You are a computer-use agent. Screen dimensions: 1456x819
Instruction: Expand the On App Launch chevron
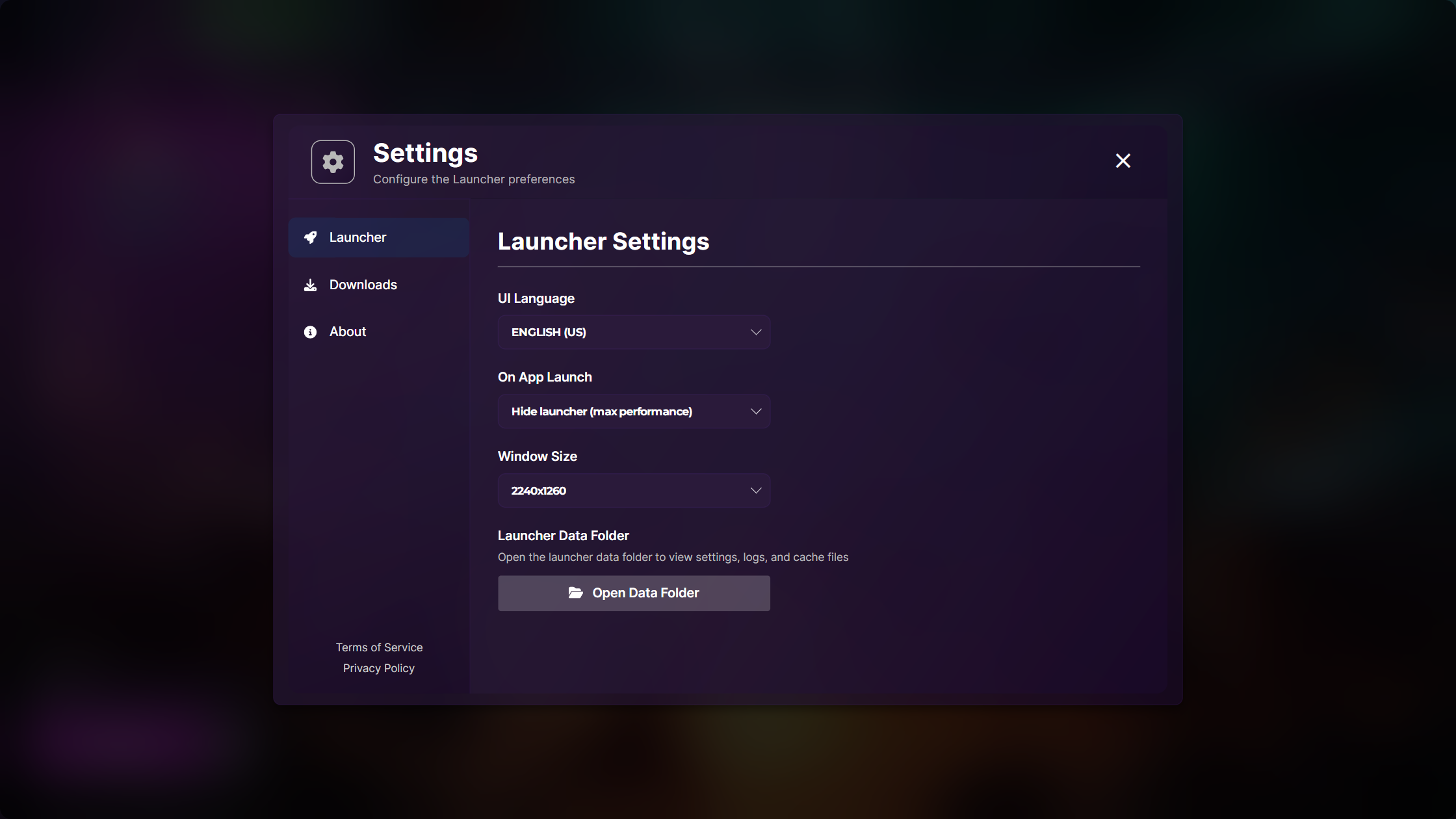[x=755, y=411]
